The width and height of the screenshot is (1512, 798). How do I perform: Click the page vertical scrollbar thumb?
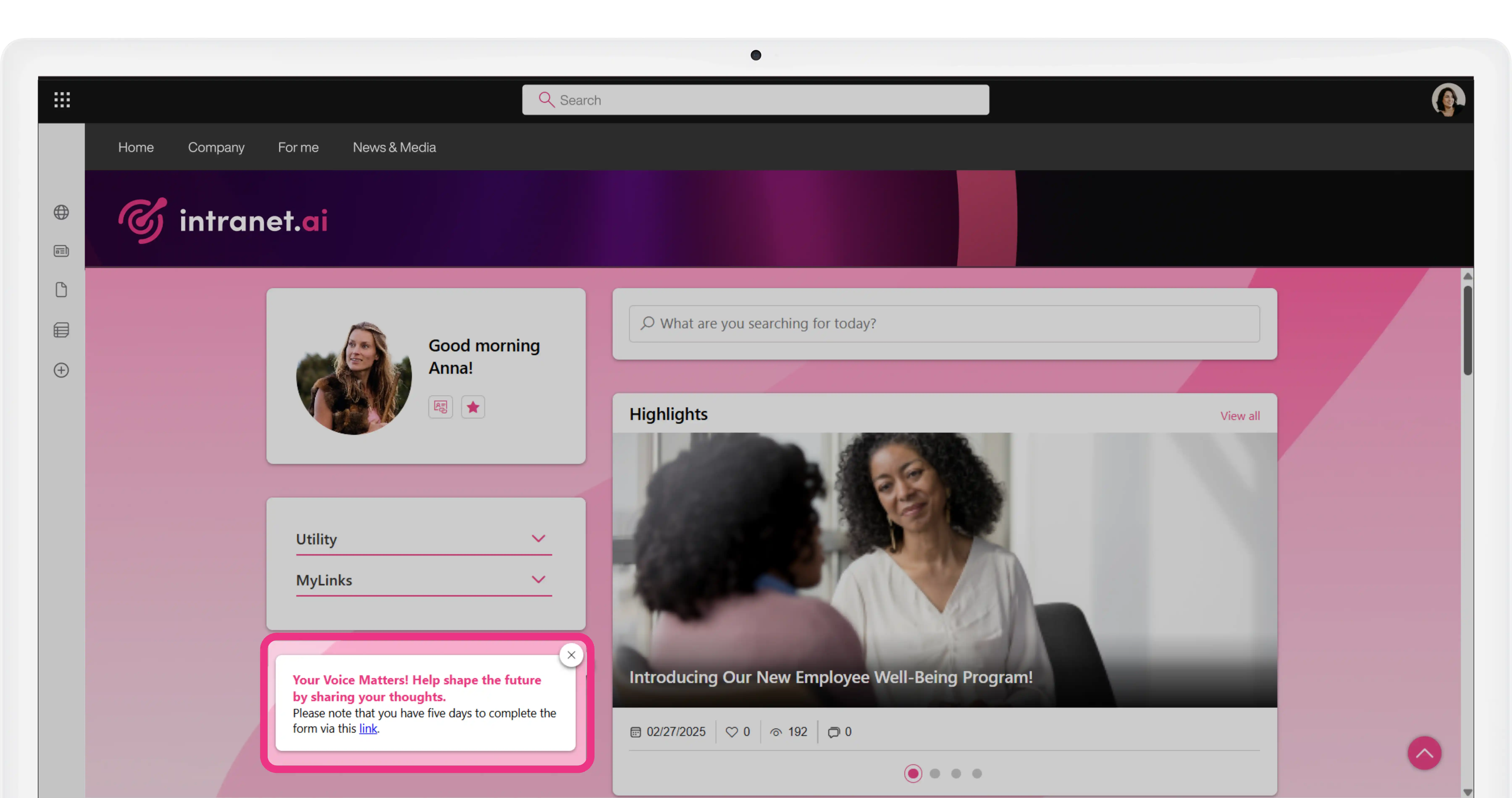[1467, 330]
